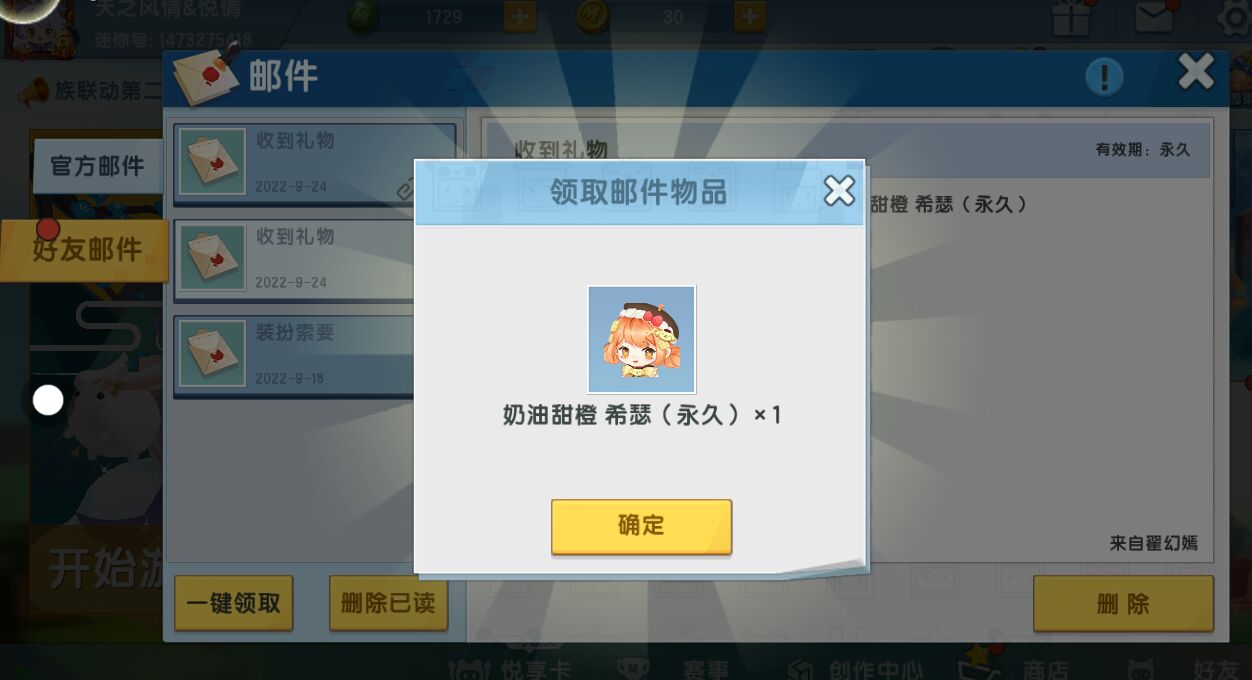1252x680 pixels.
Task: Add green gems with plus icon
Action: click(x=520, y=16)
